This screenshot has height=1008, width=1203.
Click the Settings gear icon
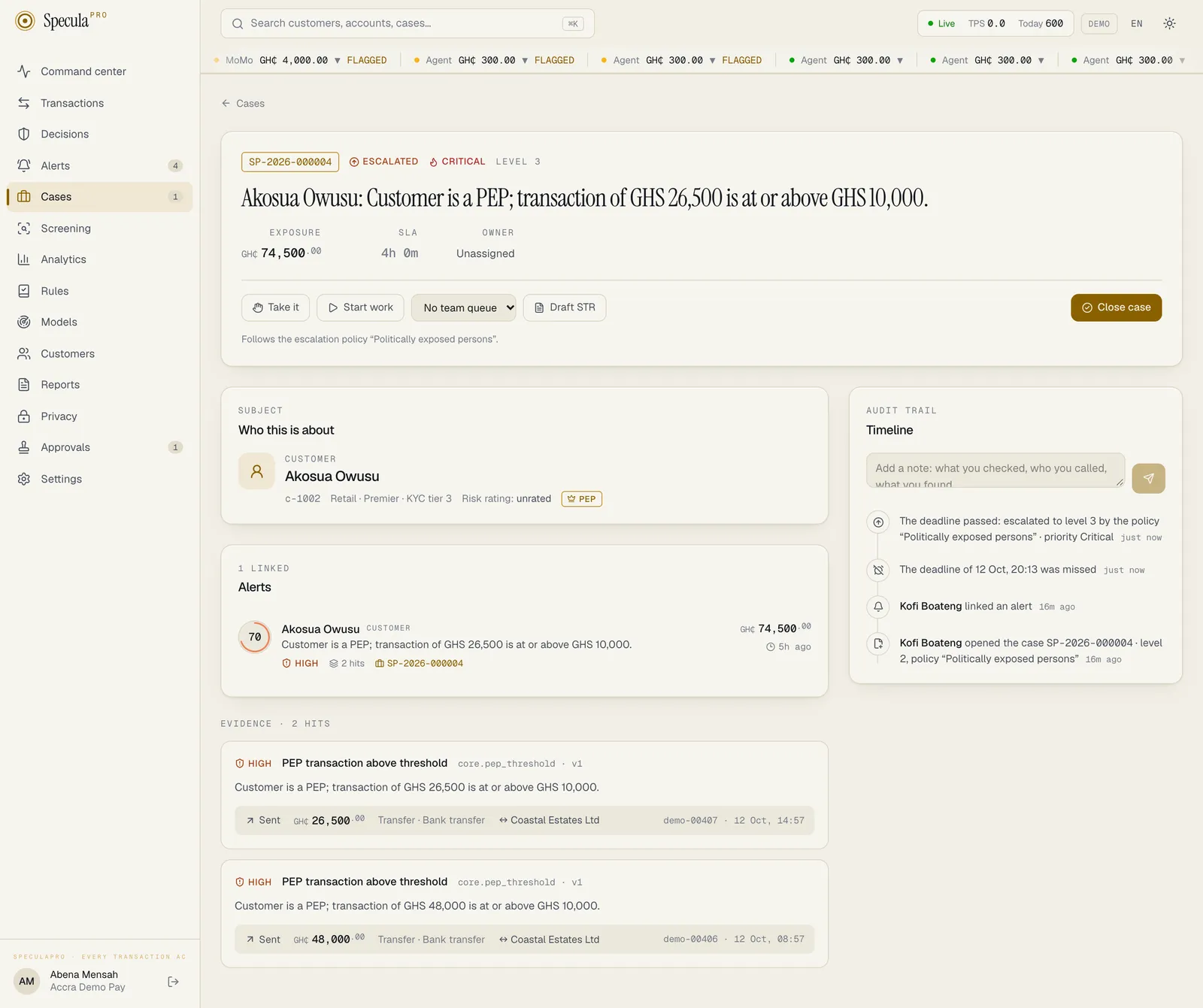[x=24, y=479]
